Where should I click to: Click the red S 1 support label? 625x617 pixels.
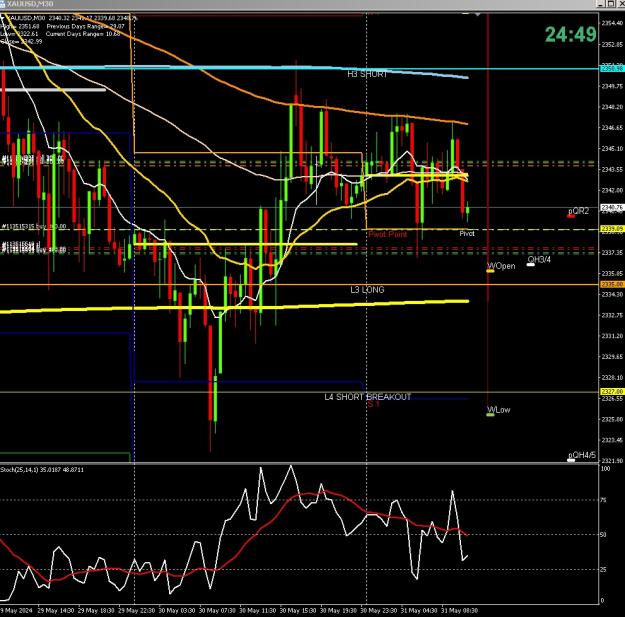(373, 405)
